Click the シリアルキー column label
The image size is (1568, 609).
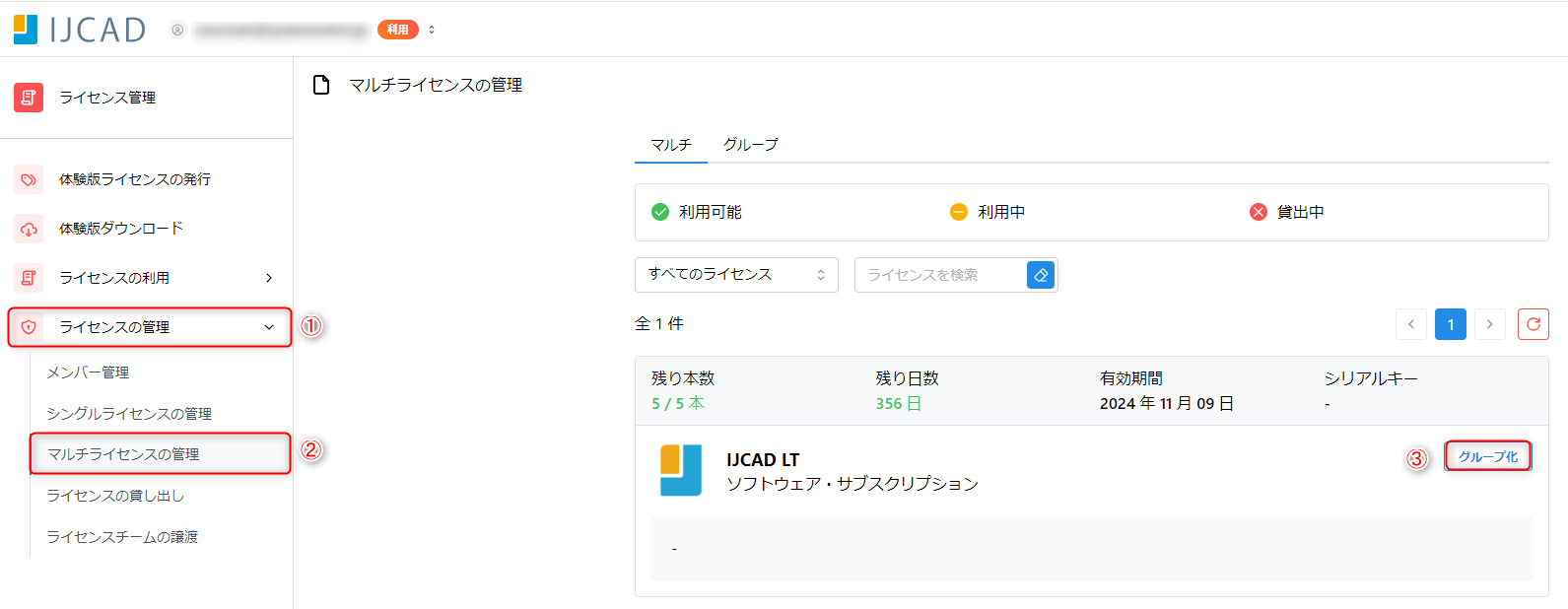(1371, 378)
